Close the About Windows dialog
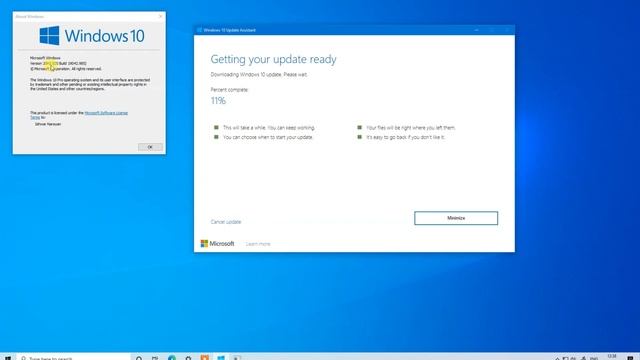 tap(160, 16)
